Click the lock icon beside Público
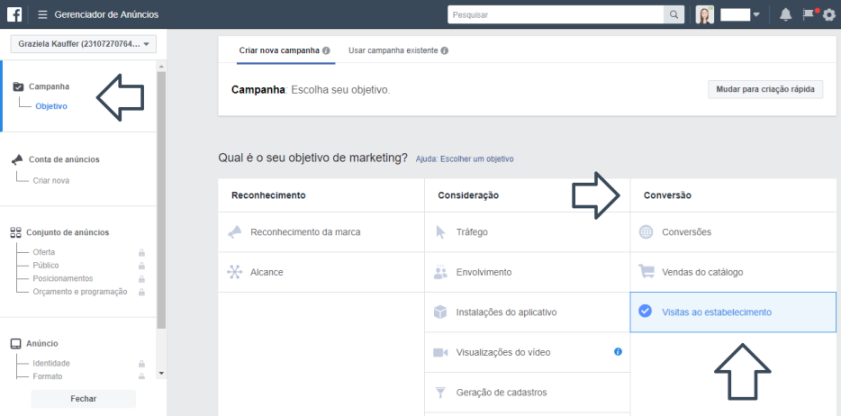Image resolution: width=841 pixels, height=416 pixels. [x=142, y=266]
